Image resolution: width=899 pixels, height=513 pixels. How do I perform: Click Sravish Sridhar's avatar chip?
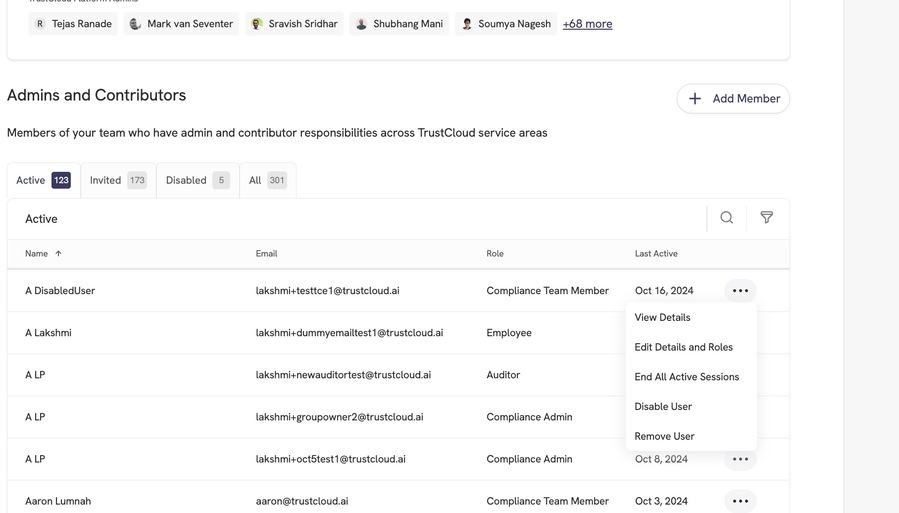pyautogui.click(x=294, y=24)
